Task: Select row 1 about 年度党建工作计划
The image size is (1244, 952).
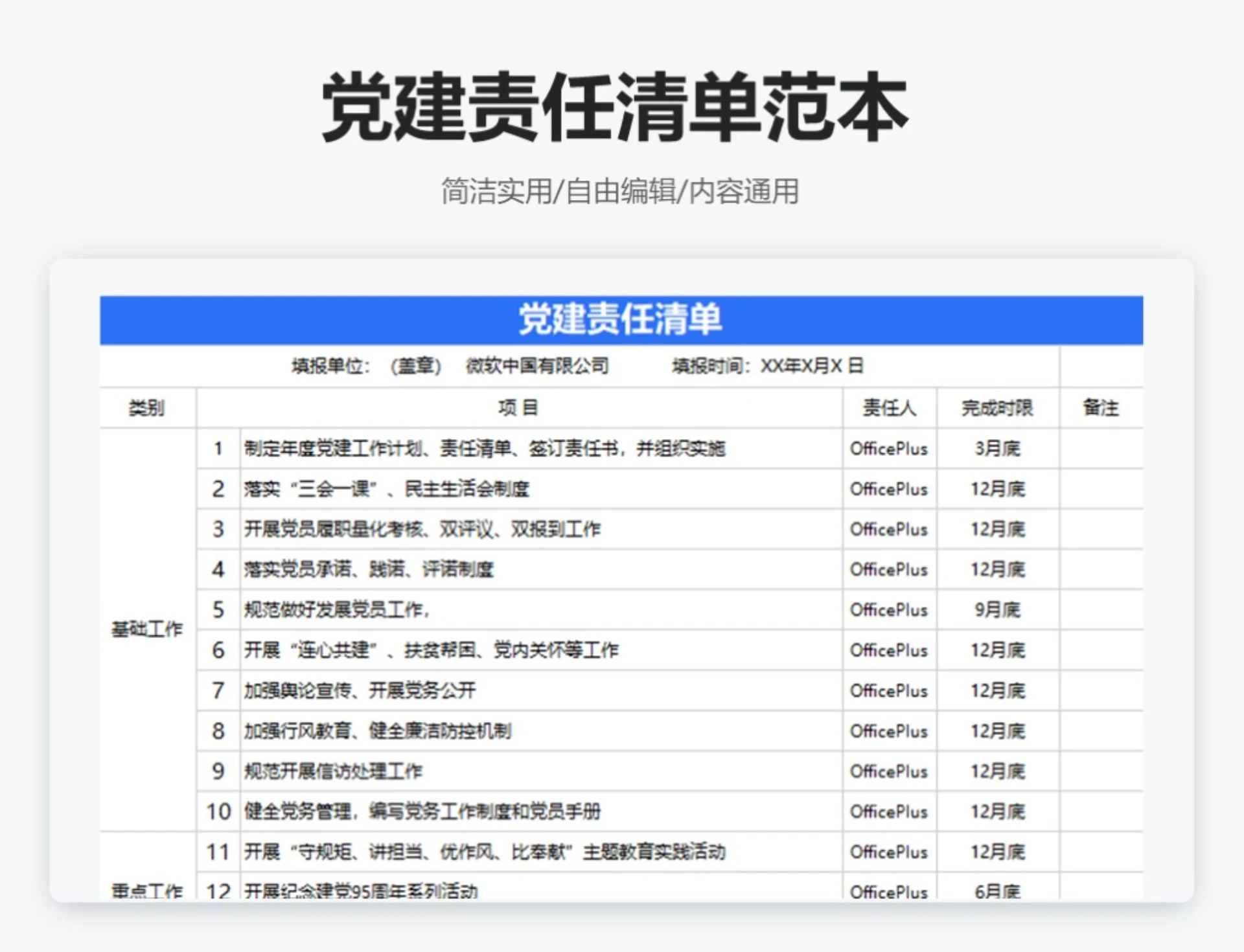Action: (x=486, y=448)
